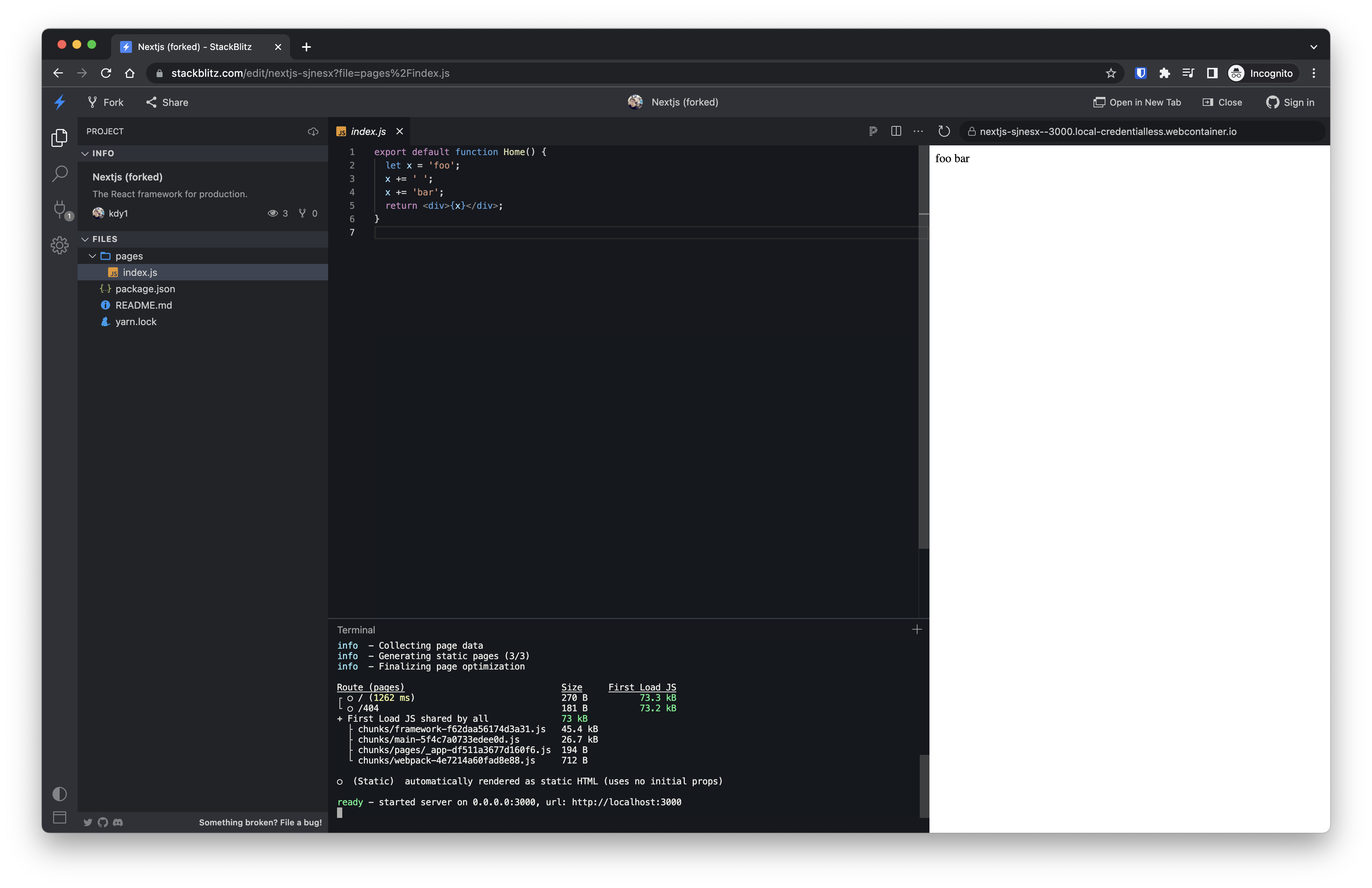Image resolution: width=1372 pixels, height=888 pixels.
Task: Open StackBlitz's GitHub from the footer icon
Action: [103, 822]
